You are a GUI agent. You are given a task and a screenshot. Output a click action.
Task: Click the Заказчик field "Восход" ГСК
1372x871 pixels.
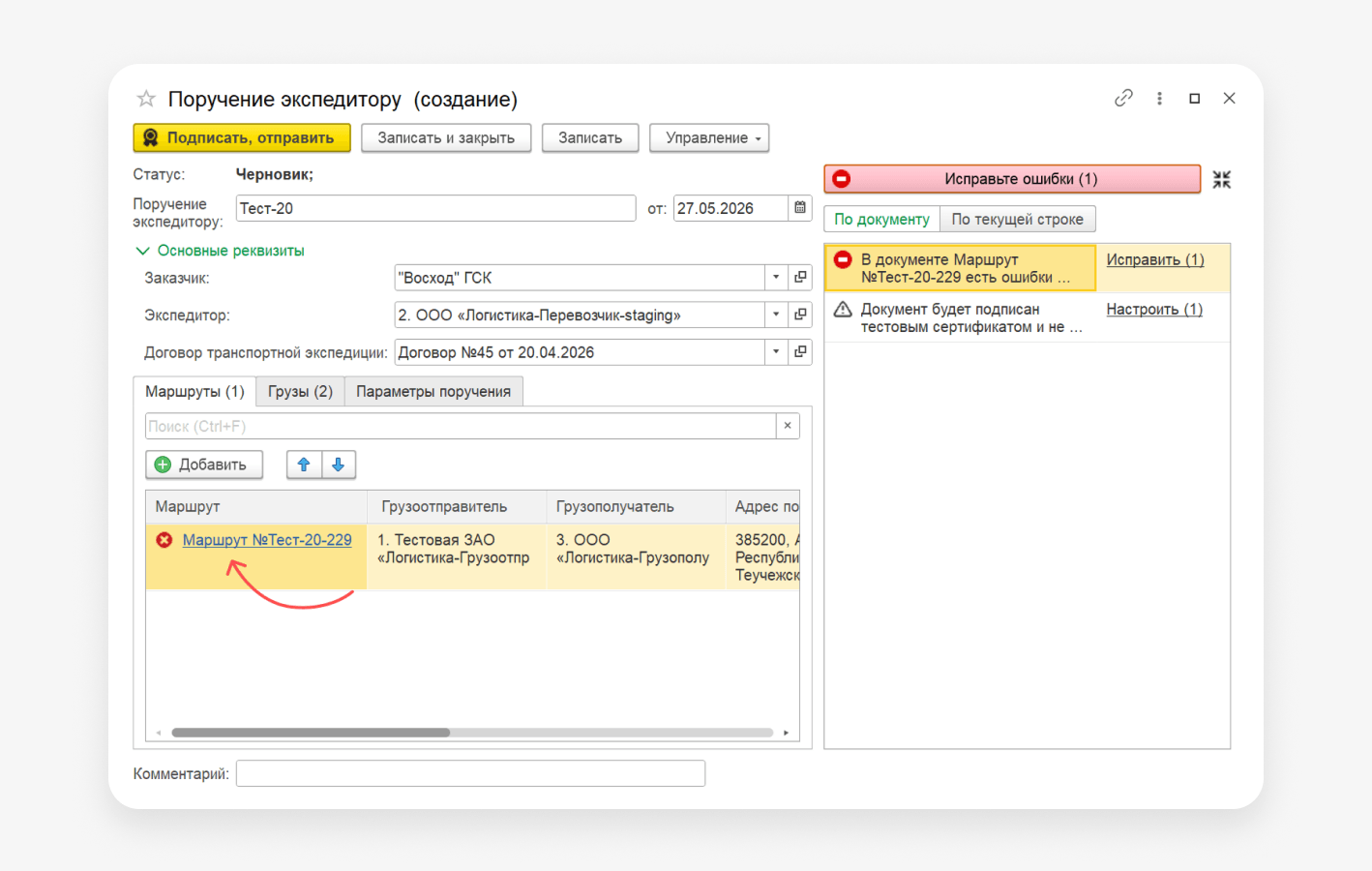pyautogui.click(x=580, y=278)
